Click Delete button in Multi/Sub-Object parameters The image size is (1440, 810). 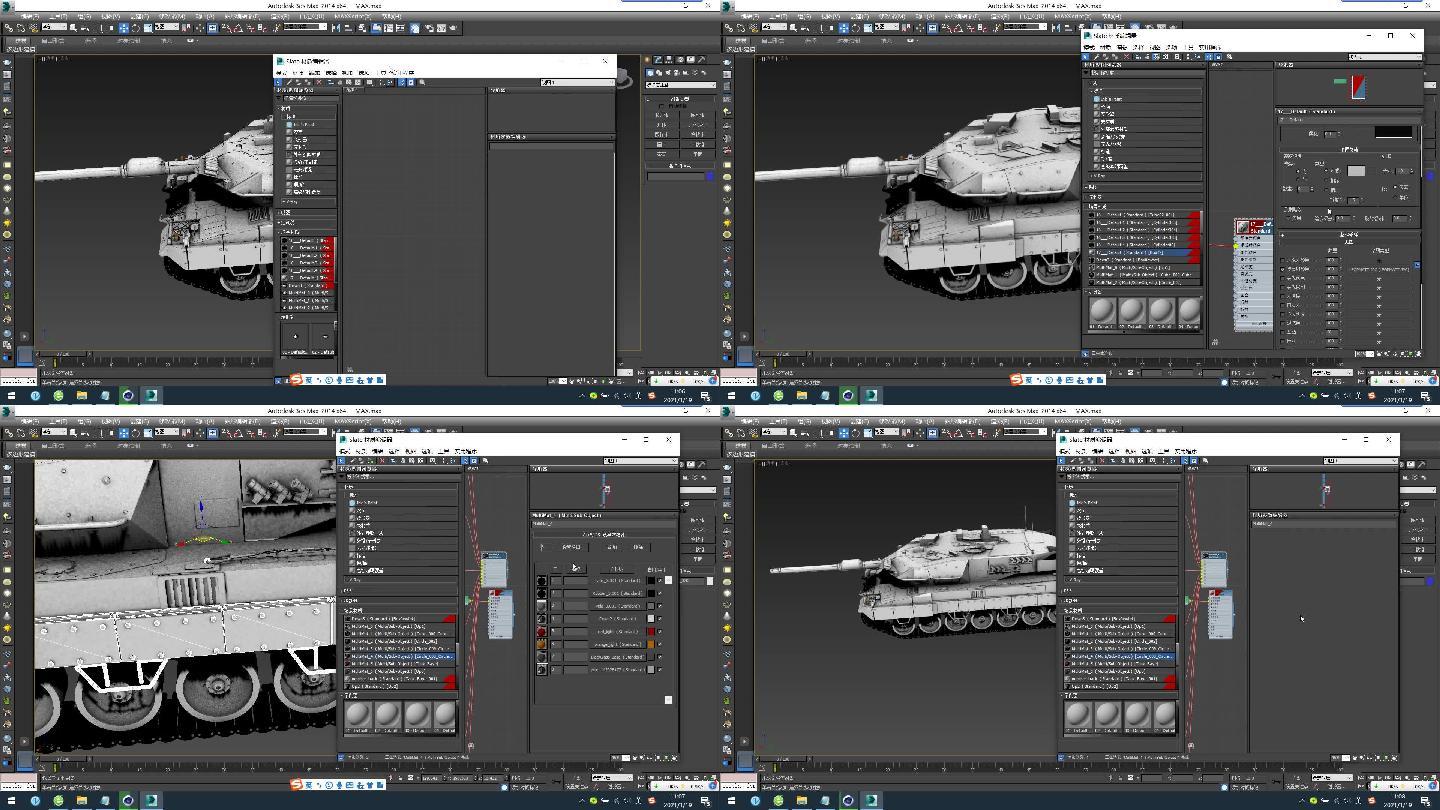click(638, 547)
